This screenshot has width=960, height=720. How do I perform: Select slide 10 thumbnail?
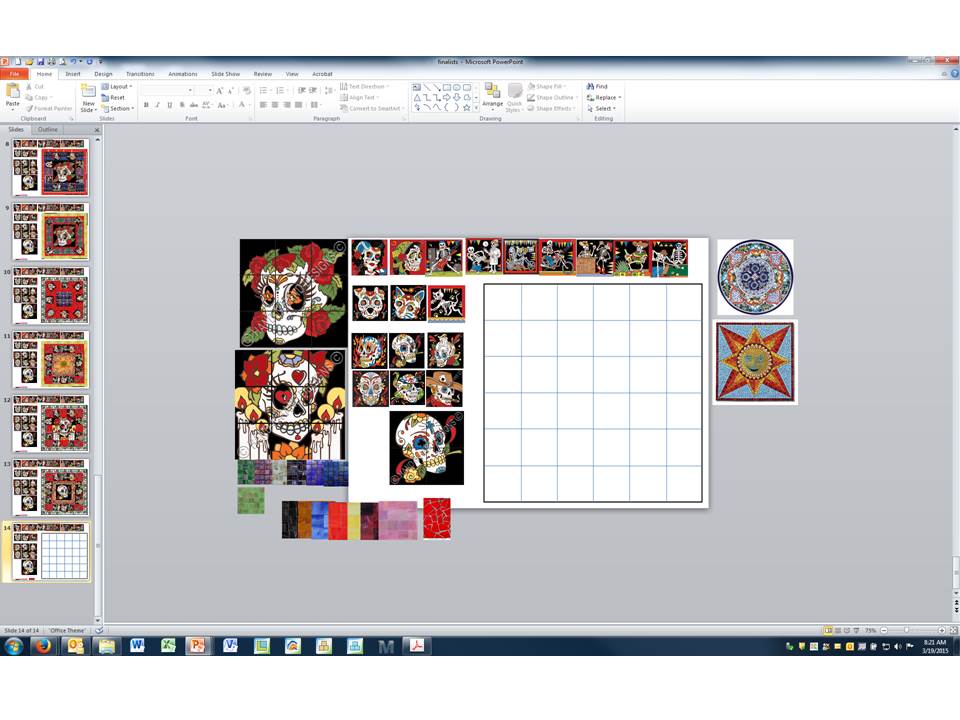50,296
